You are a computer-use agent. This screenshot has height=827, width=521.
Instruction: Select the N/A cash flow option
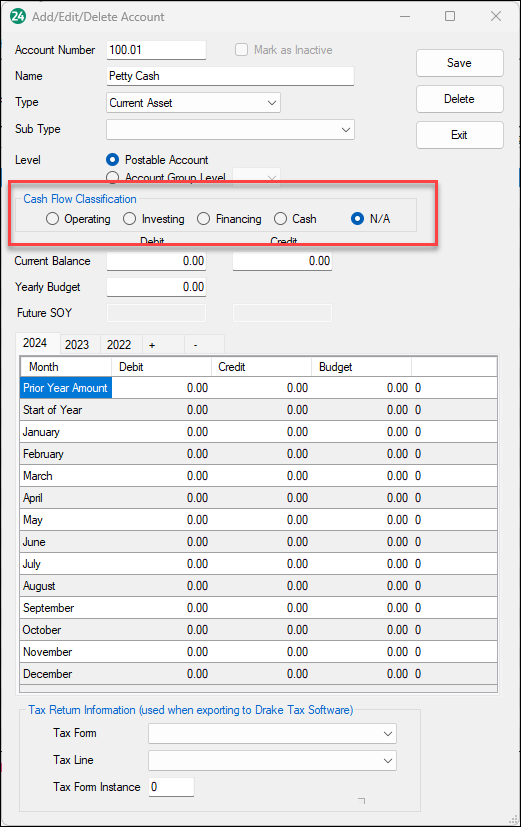[x=358, y=218]
